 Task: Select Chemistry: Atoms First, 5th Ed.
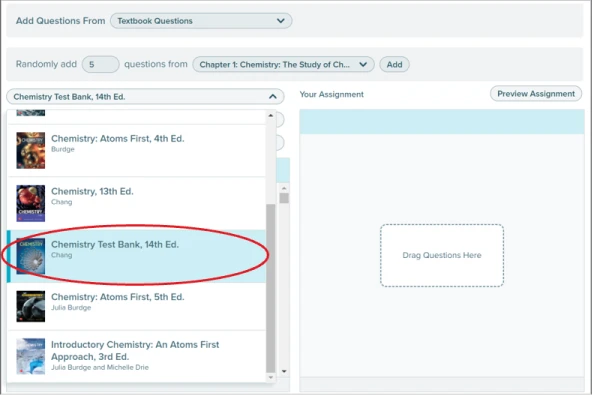click(137, 306)
